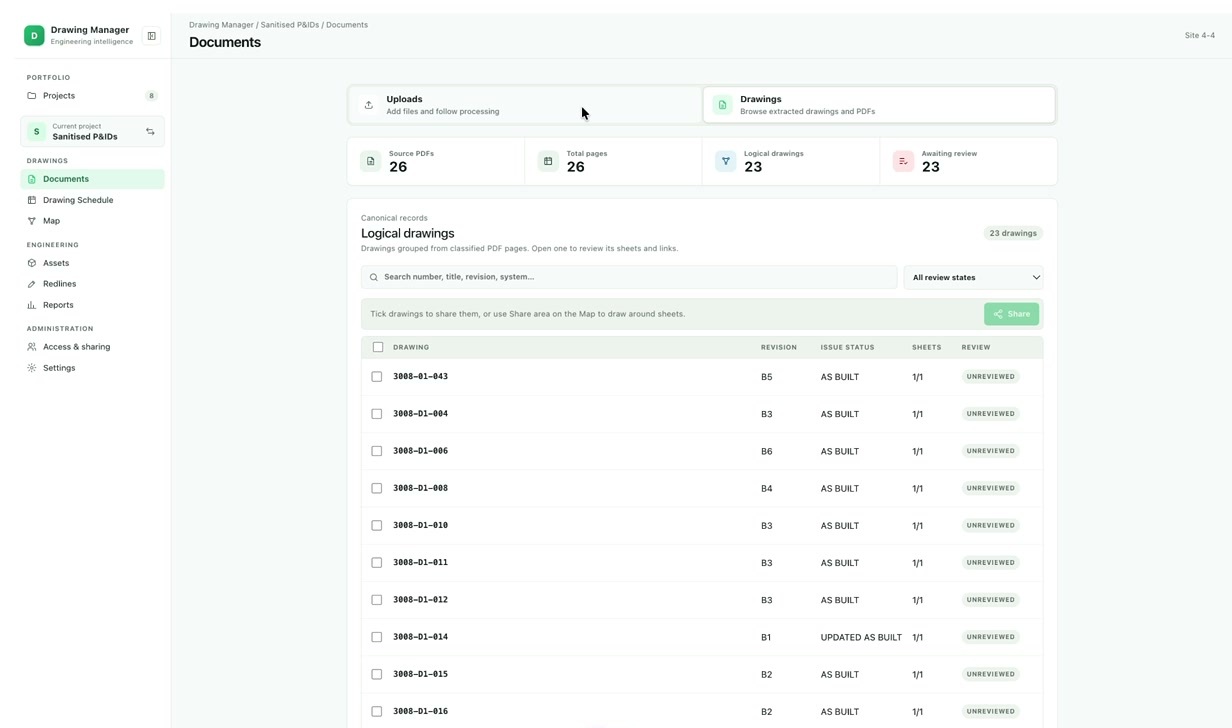The image size is (1232, 728).
Task: Click Drawing Manager in breadcrumb
Action: tap(221, 25)
